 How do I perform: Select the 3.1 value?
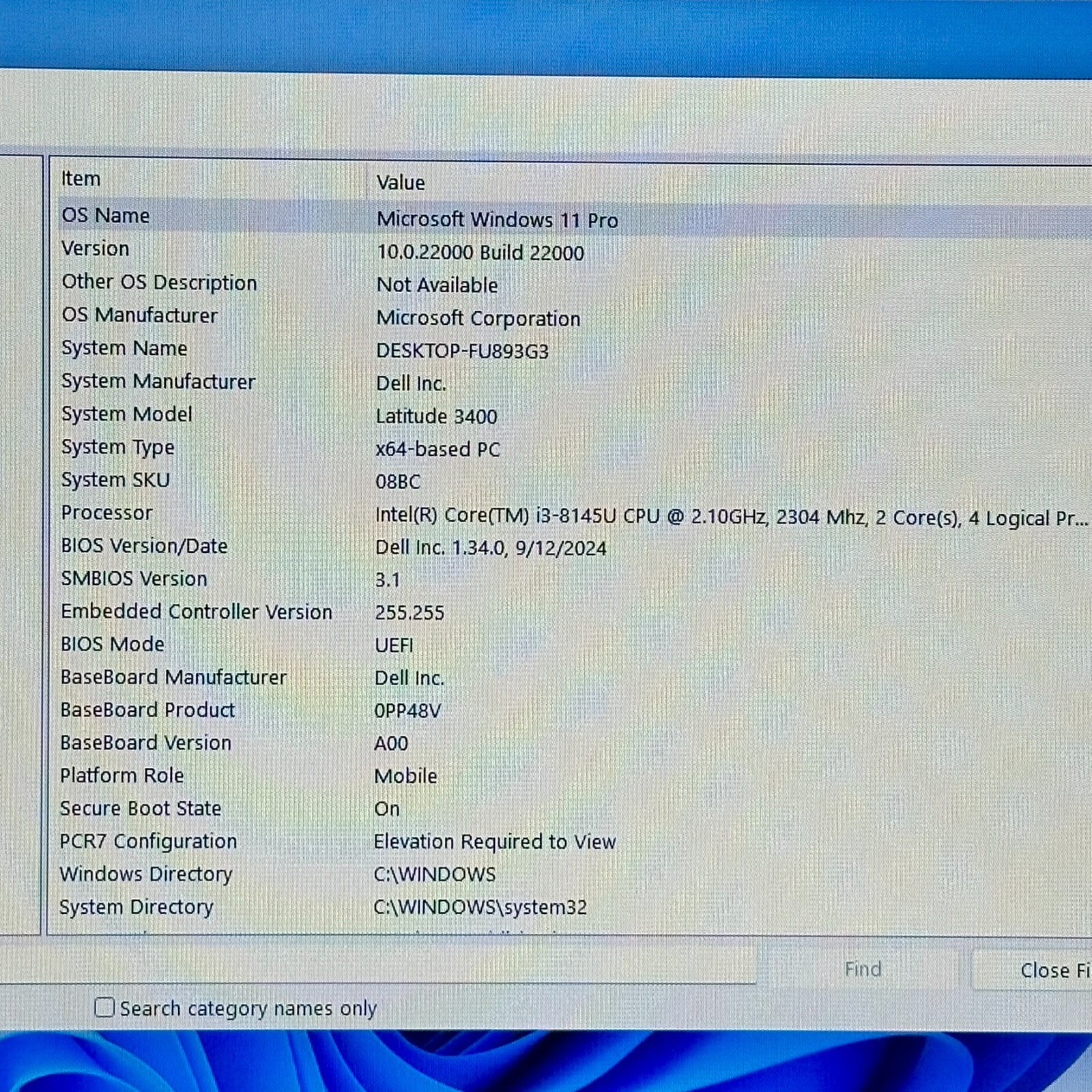click(x=388, y=580)
